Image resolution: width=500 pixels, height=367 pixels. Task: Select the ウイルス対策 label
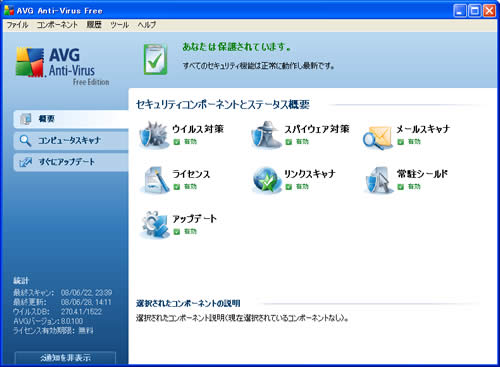198,129
